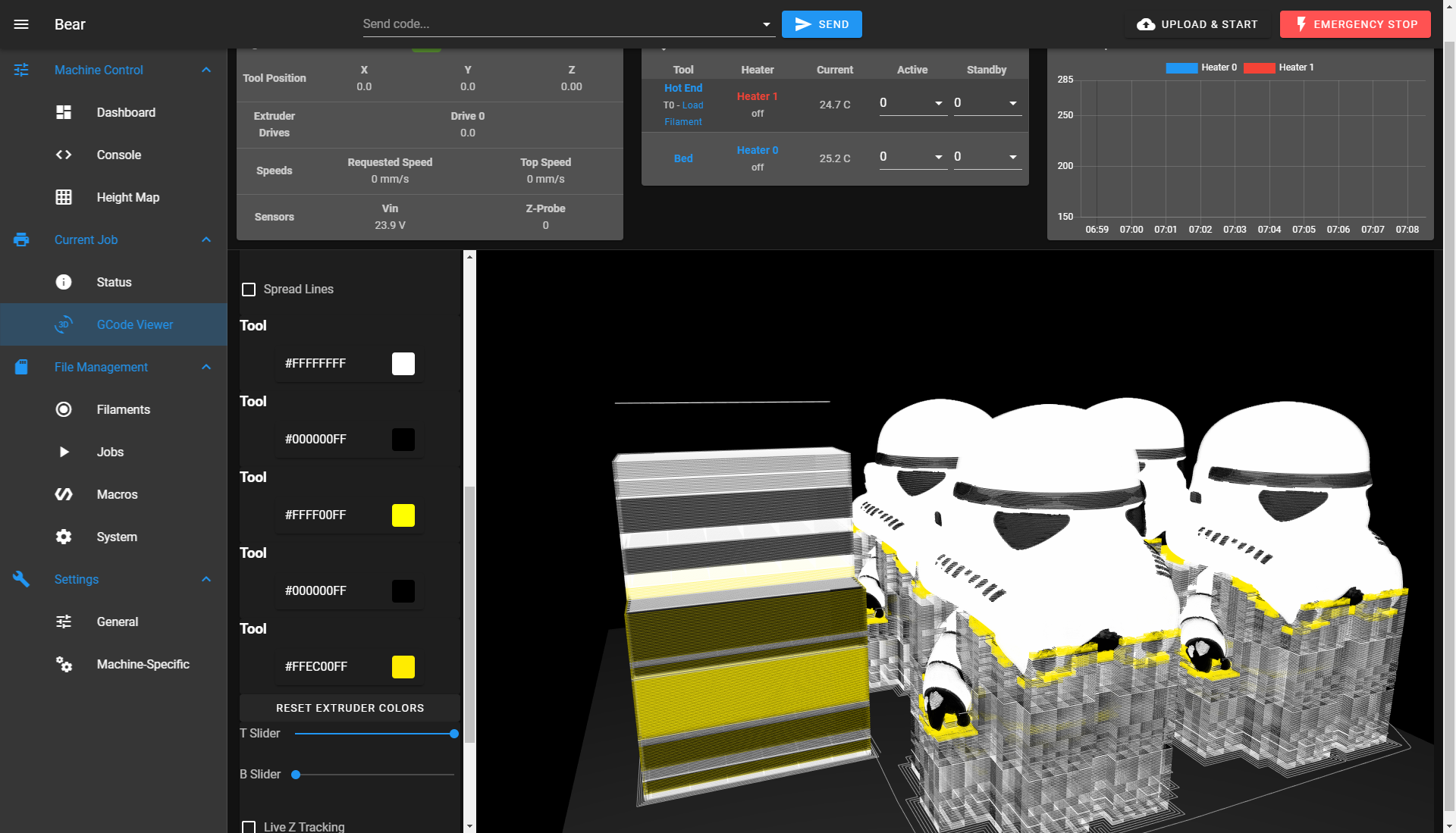Click the Console code brackets icon
Image resolution: width=1456 pixels, height=833 pixels.
click(x=64, y=155)
